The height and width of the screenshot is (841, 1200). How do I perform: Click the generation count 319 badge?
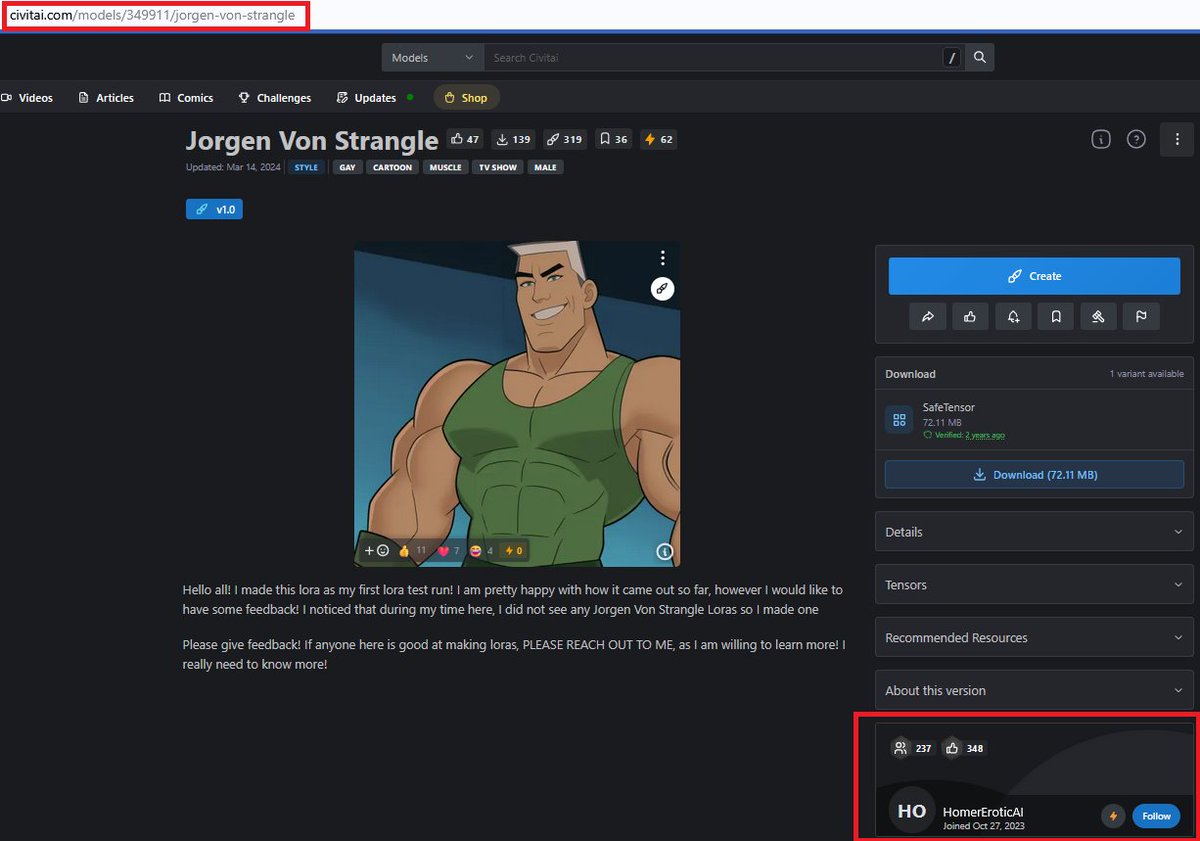(565, 139)
